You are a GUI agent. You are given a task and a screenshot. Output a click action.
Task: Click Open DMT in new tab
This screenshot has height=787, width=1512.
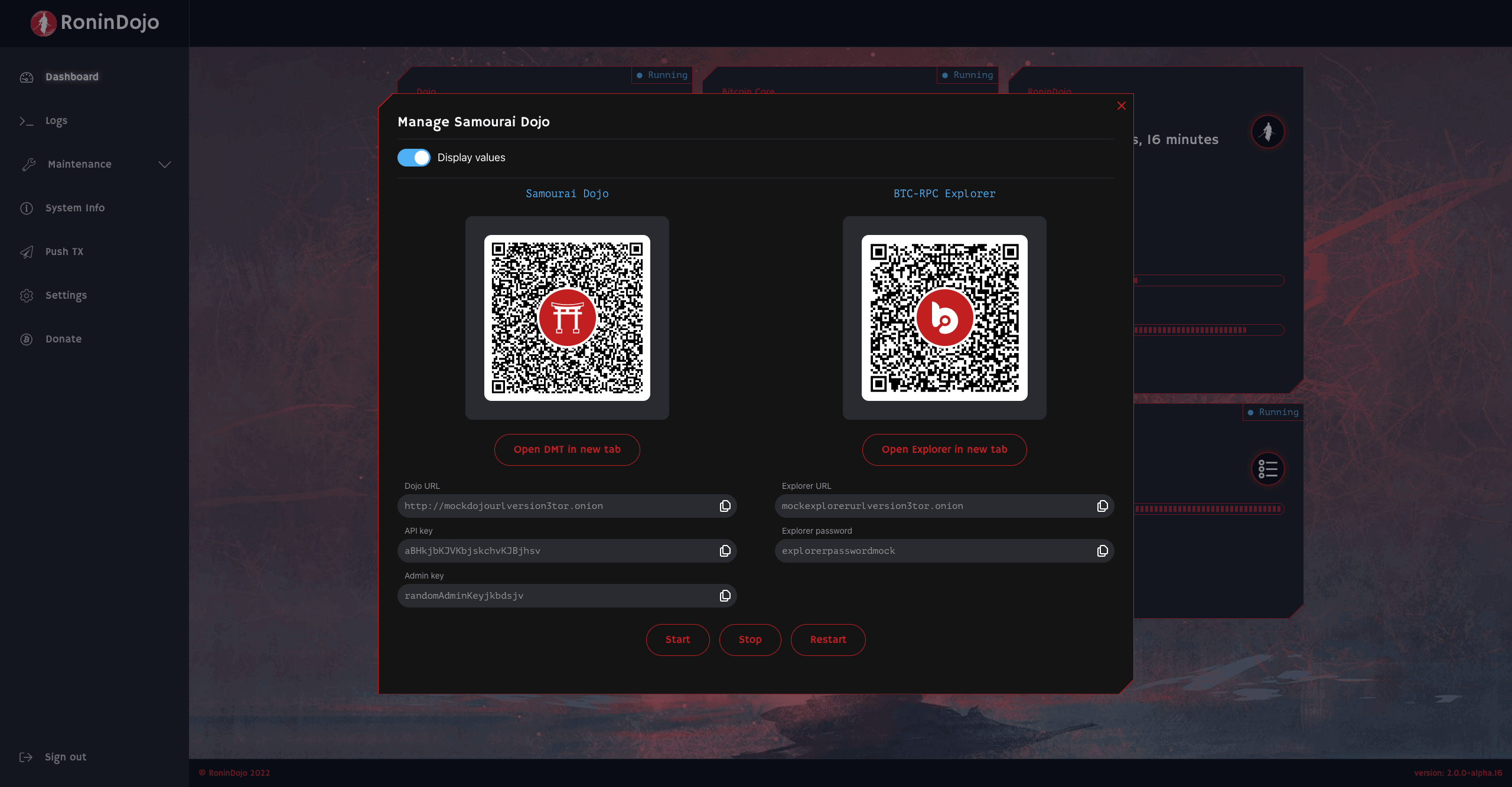567,450
